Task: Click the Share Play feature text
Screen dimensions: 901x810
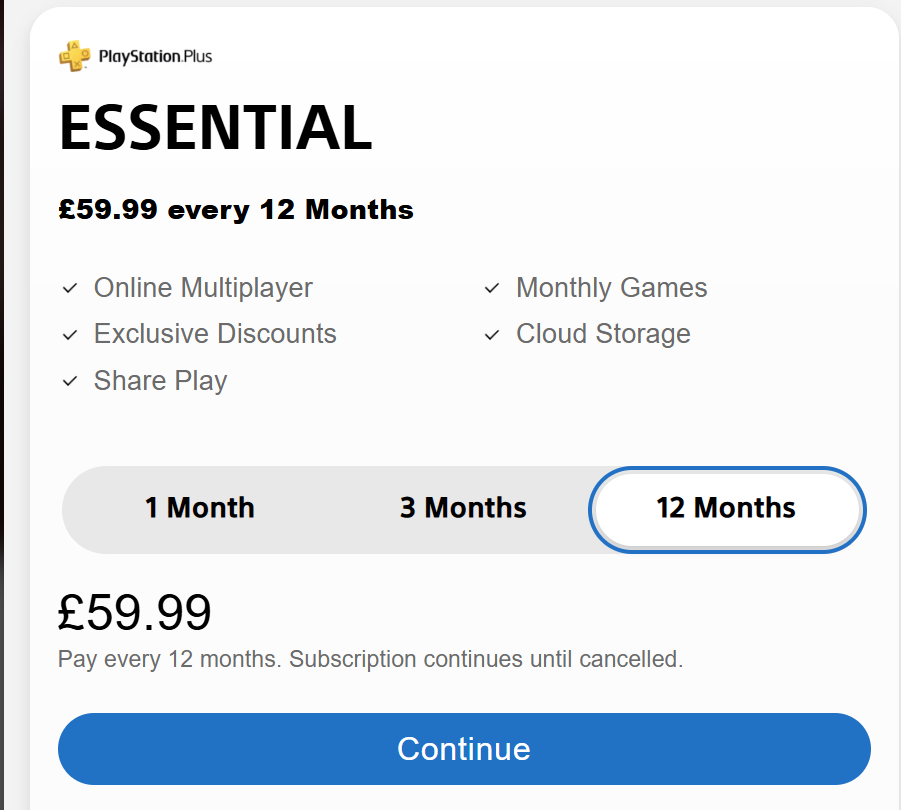Action: coord(161,381)
